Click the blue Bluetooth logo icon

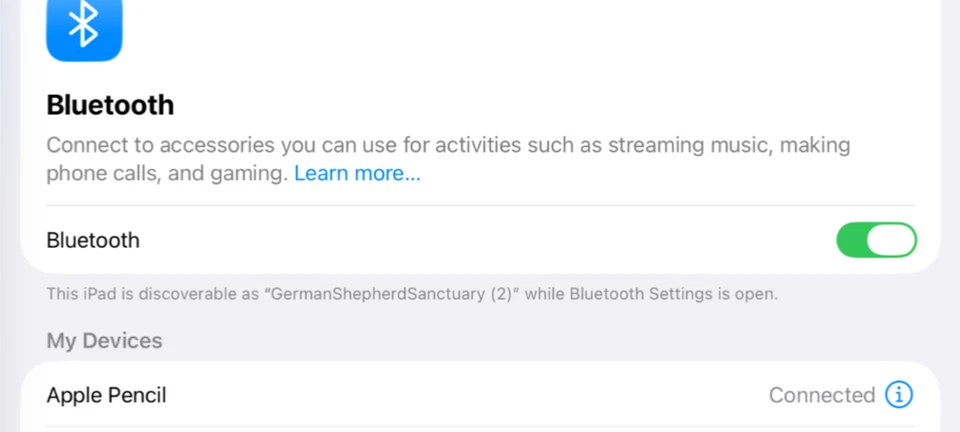click(84, 27)
